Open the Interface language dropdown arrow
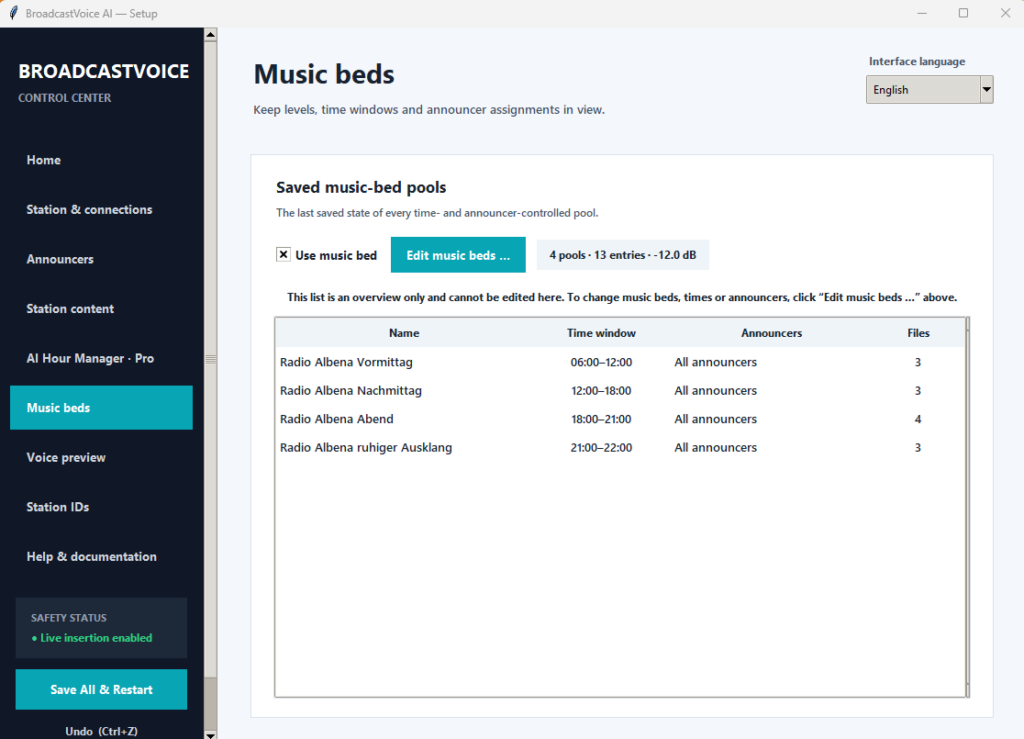Screen dimensions: 1024x739 [x=986, y=89]
